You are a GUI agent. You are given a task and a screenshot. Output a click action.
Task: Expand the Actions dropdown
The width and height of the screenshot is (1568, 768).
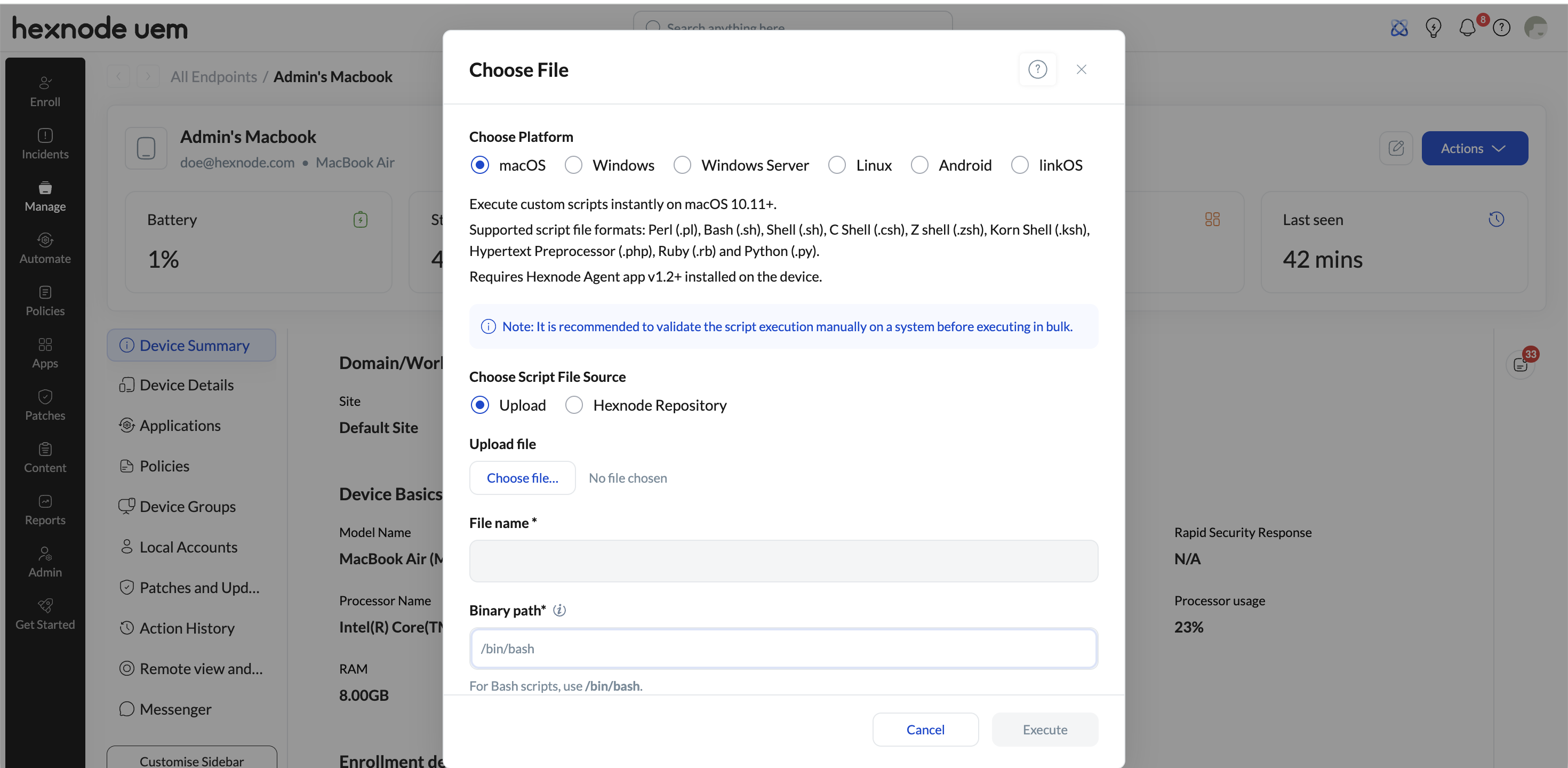click(x=1474, y=148)
